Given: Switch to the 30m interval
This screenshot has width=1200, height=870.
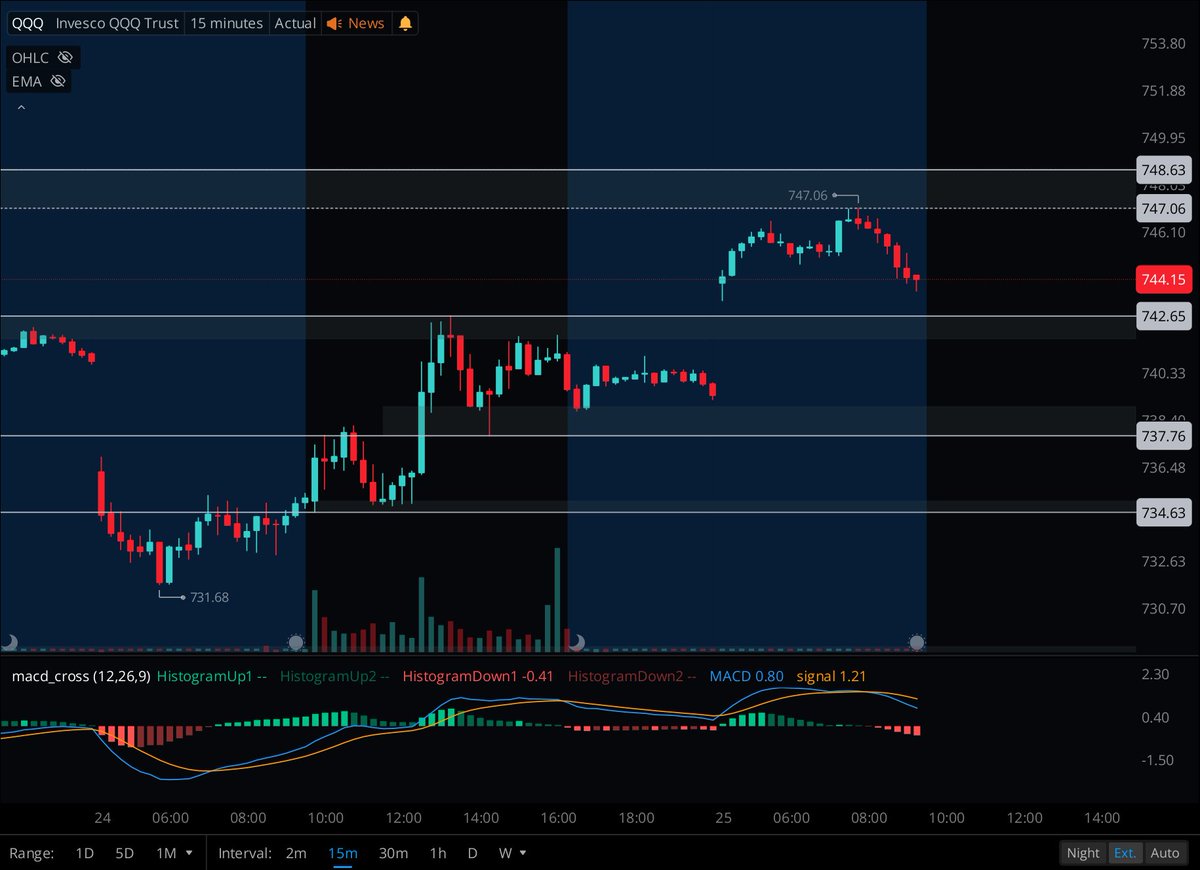Looking at the screenshot, I should pos(393,853).
